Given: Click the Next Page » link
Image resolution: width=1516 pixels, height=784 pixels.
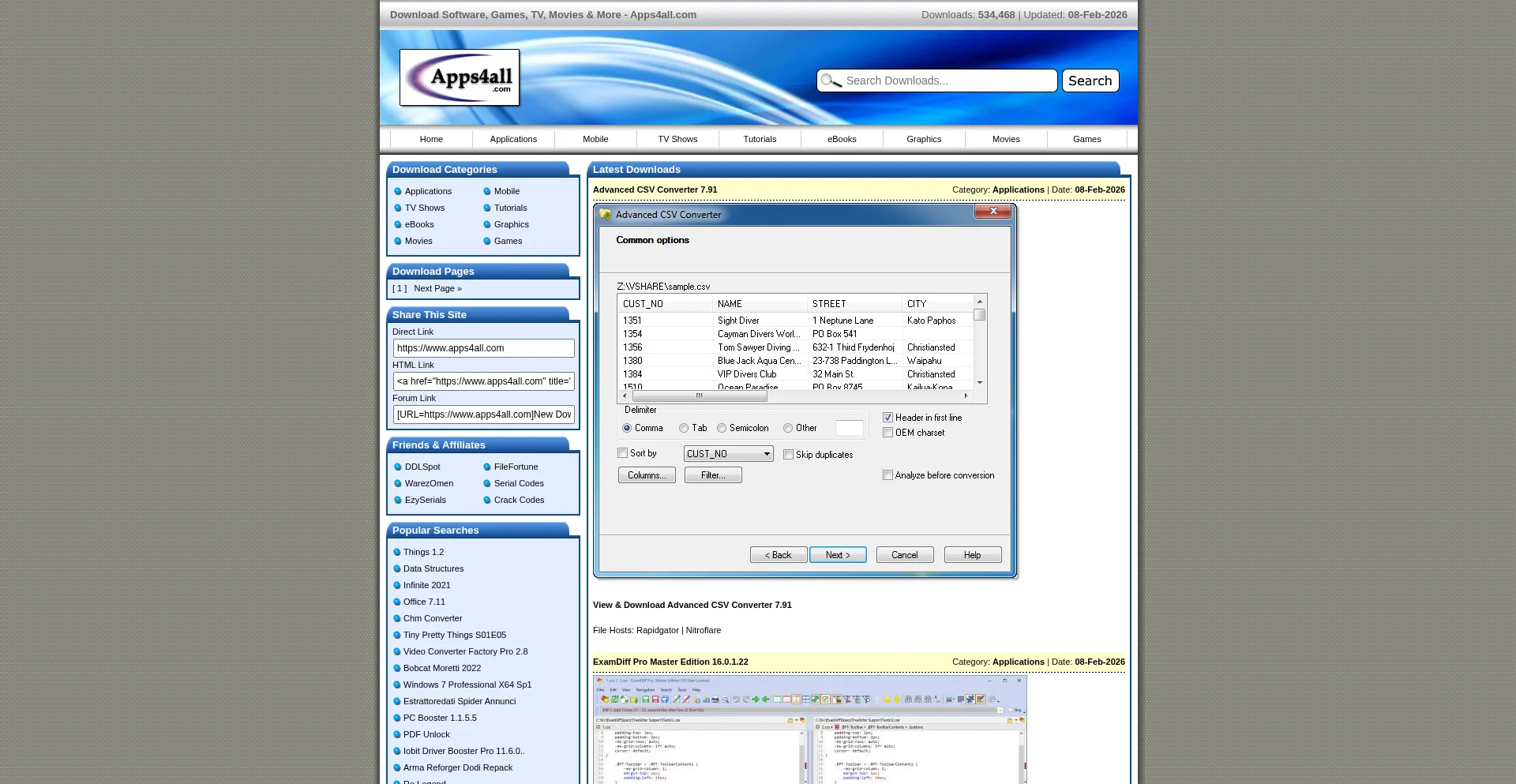Looking at the screenshot, I should pyautogui.click(x=437, y=288).
